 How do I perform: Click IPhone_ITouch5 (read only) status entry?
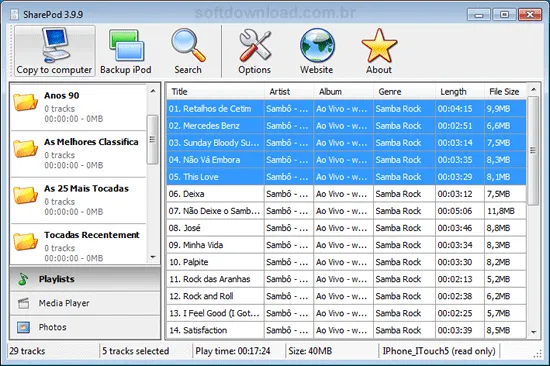(x=439, y=351)
